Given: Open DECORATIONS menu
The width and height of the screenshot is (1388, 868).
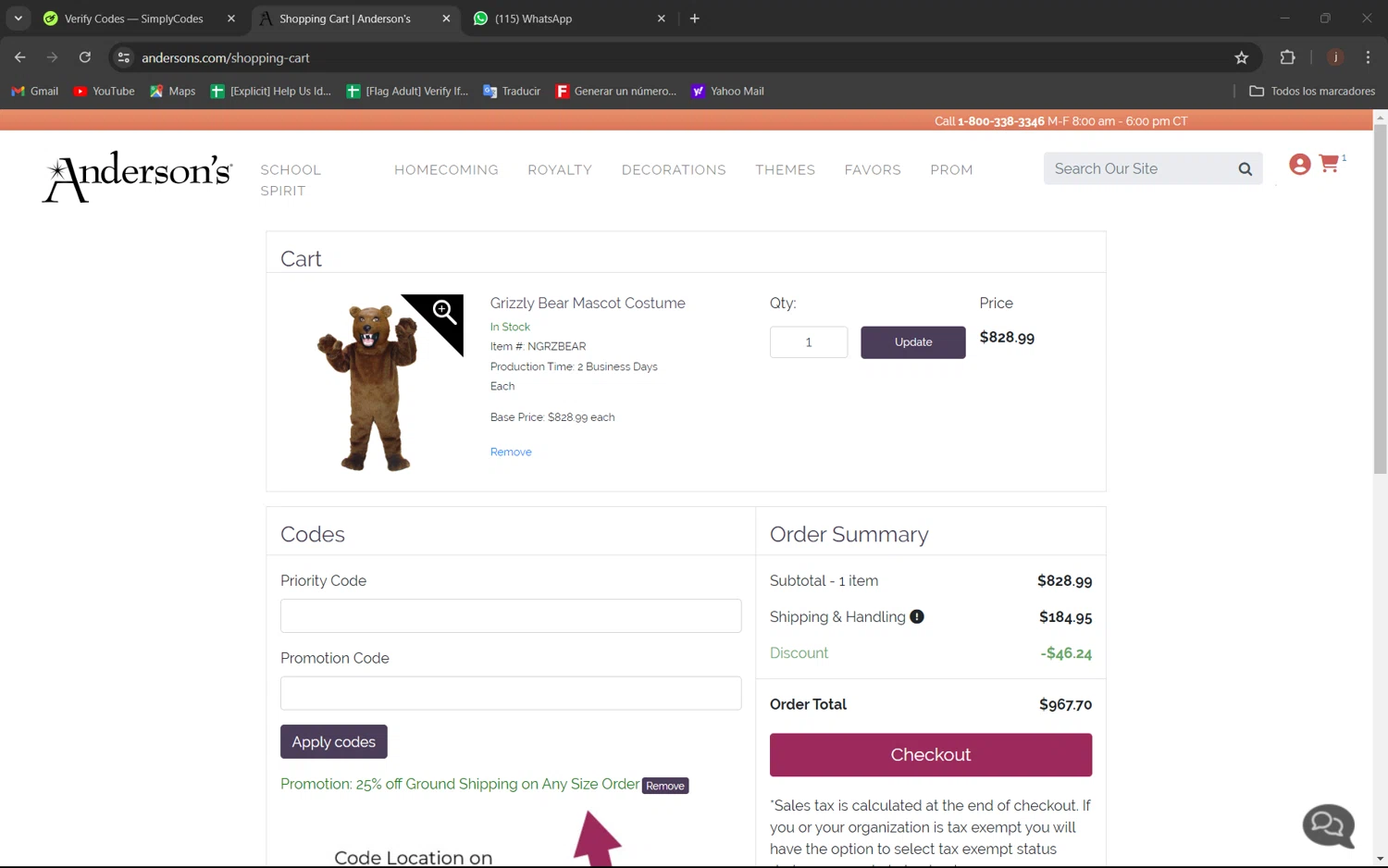Looking at the screenshot, I should pyautogui.click(x=674, y=169).
